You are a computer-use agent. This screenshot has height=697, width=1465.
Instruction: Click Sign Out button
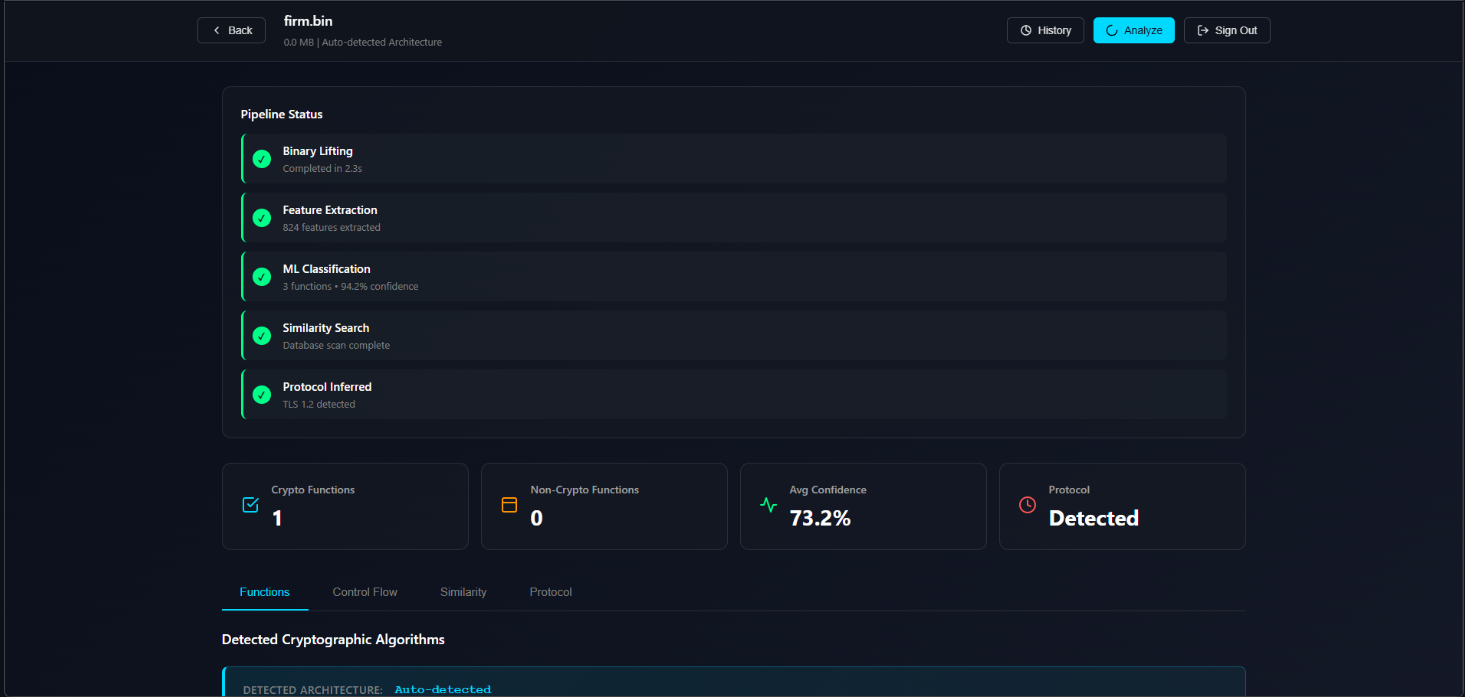click(1227, 30)
